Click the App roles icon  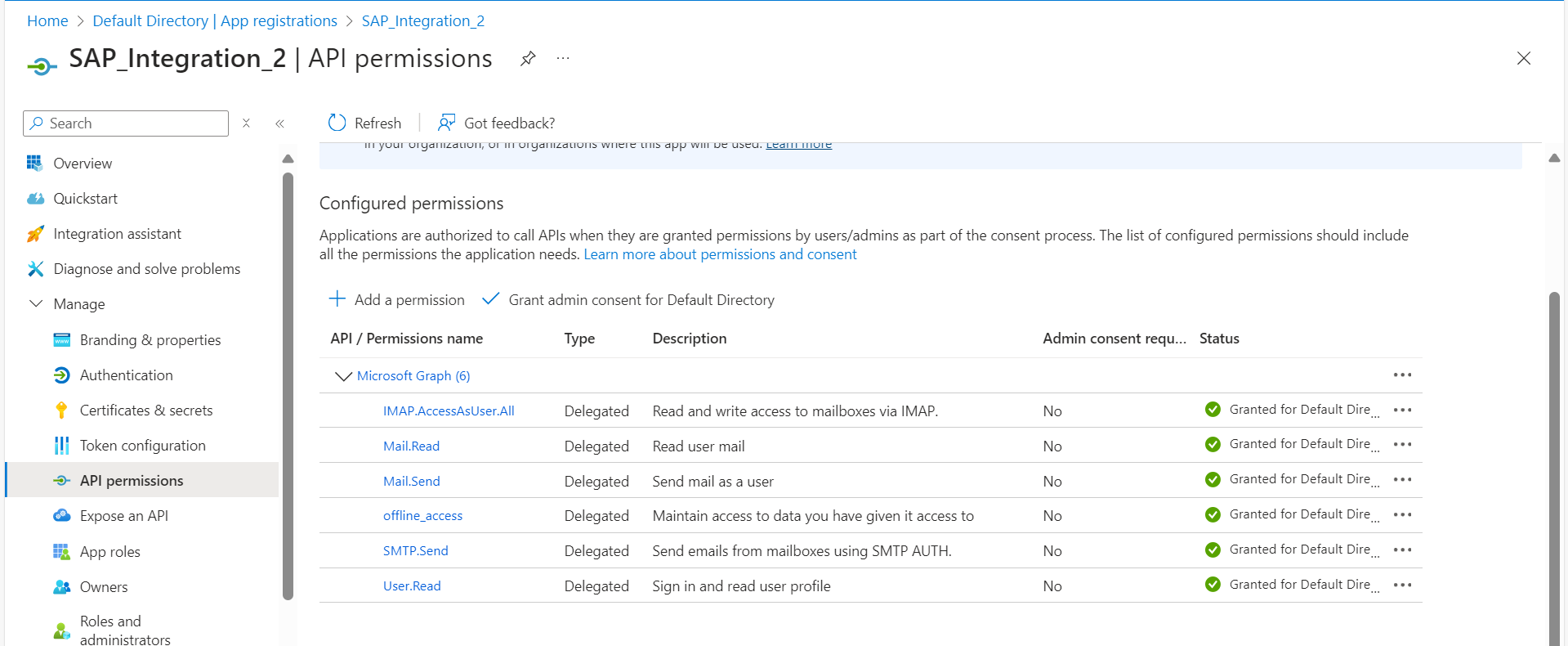[x=61, y=552]
